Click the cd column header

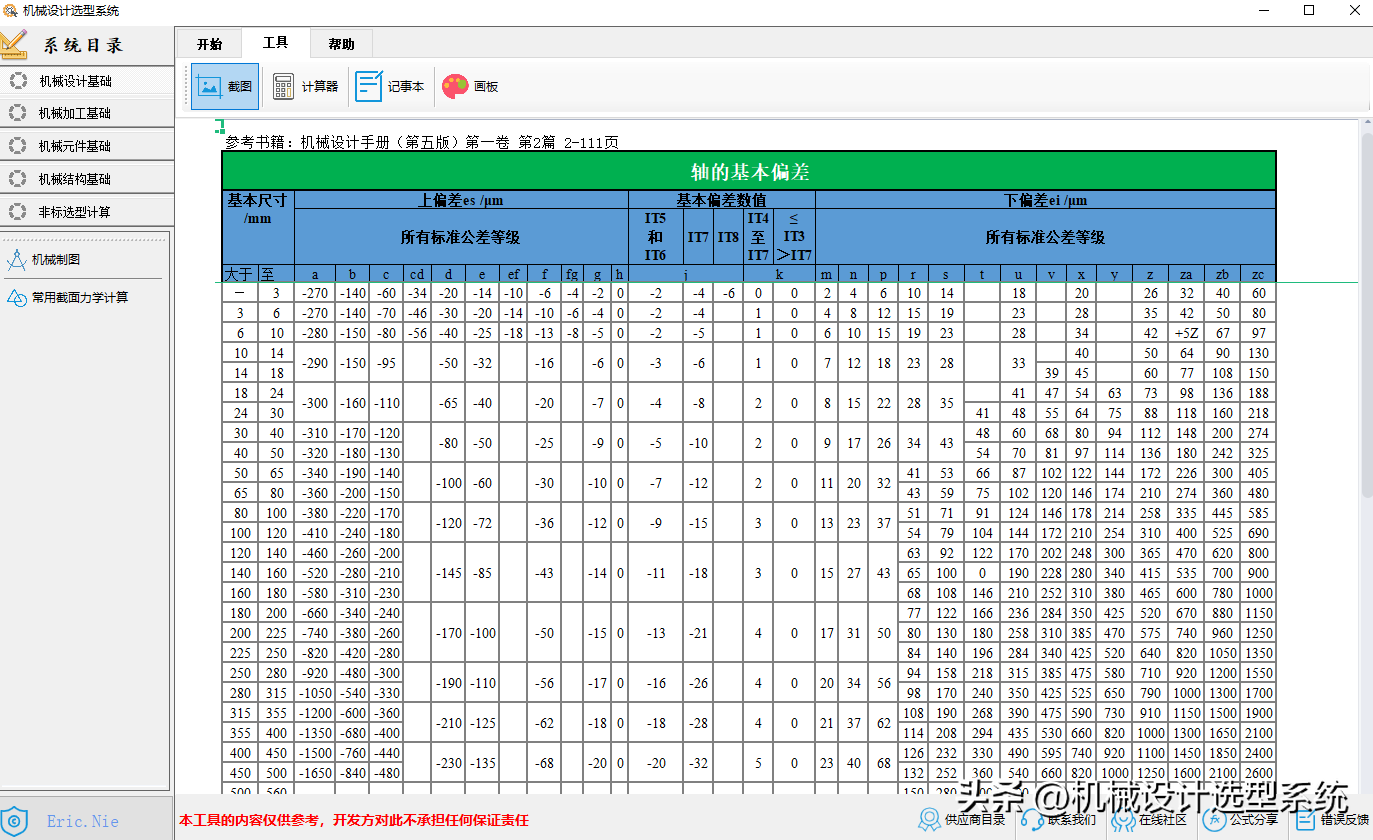pyautogui.click(x=417, y=274)
